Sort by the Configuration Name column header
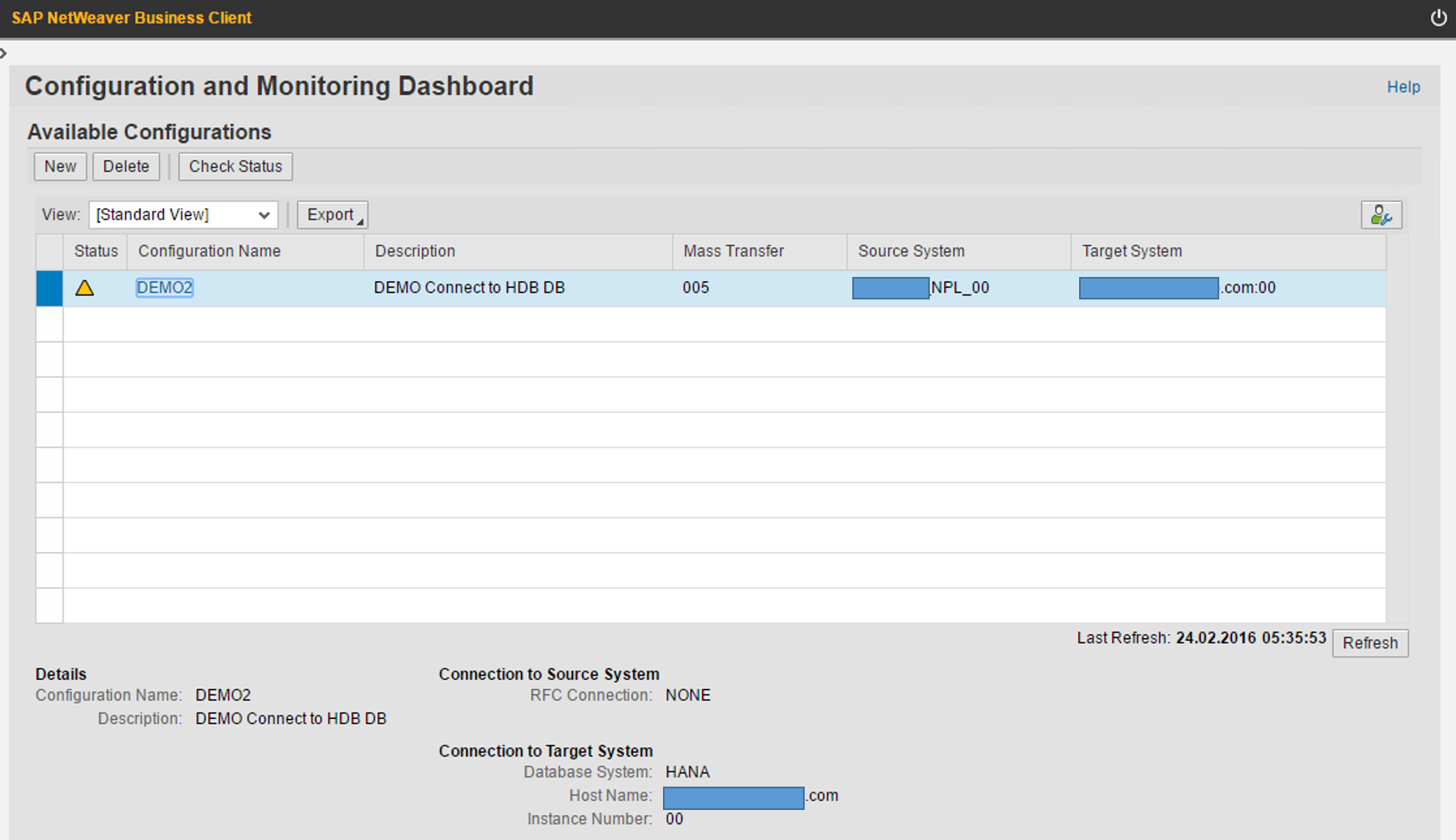 click(208, 251)
